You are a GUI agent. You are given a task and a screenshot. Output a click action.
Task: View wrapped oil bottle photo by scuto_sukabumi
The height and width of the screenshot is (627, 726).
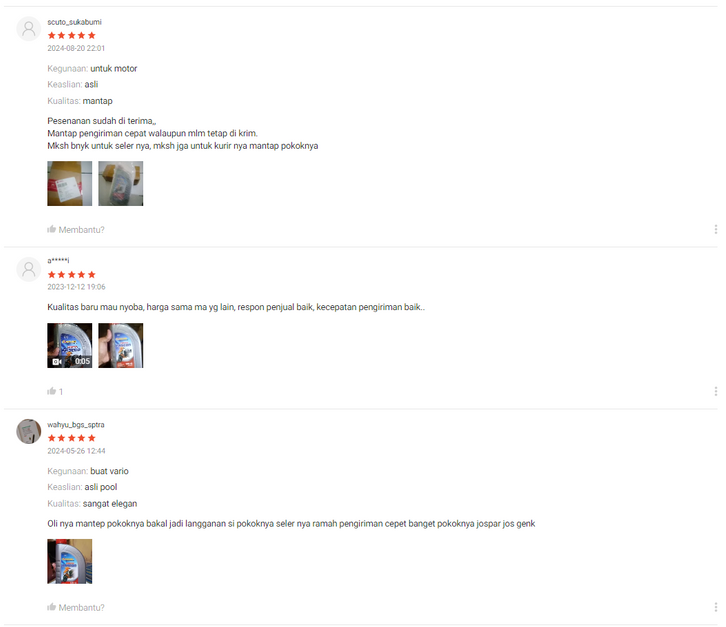click(x=121, y=183)
